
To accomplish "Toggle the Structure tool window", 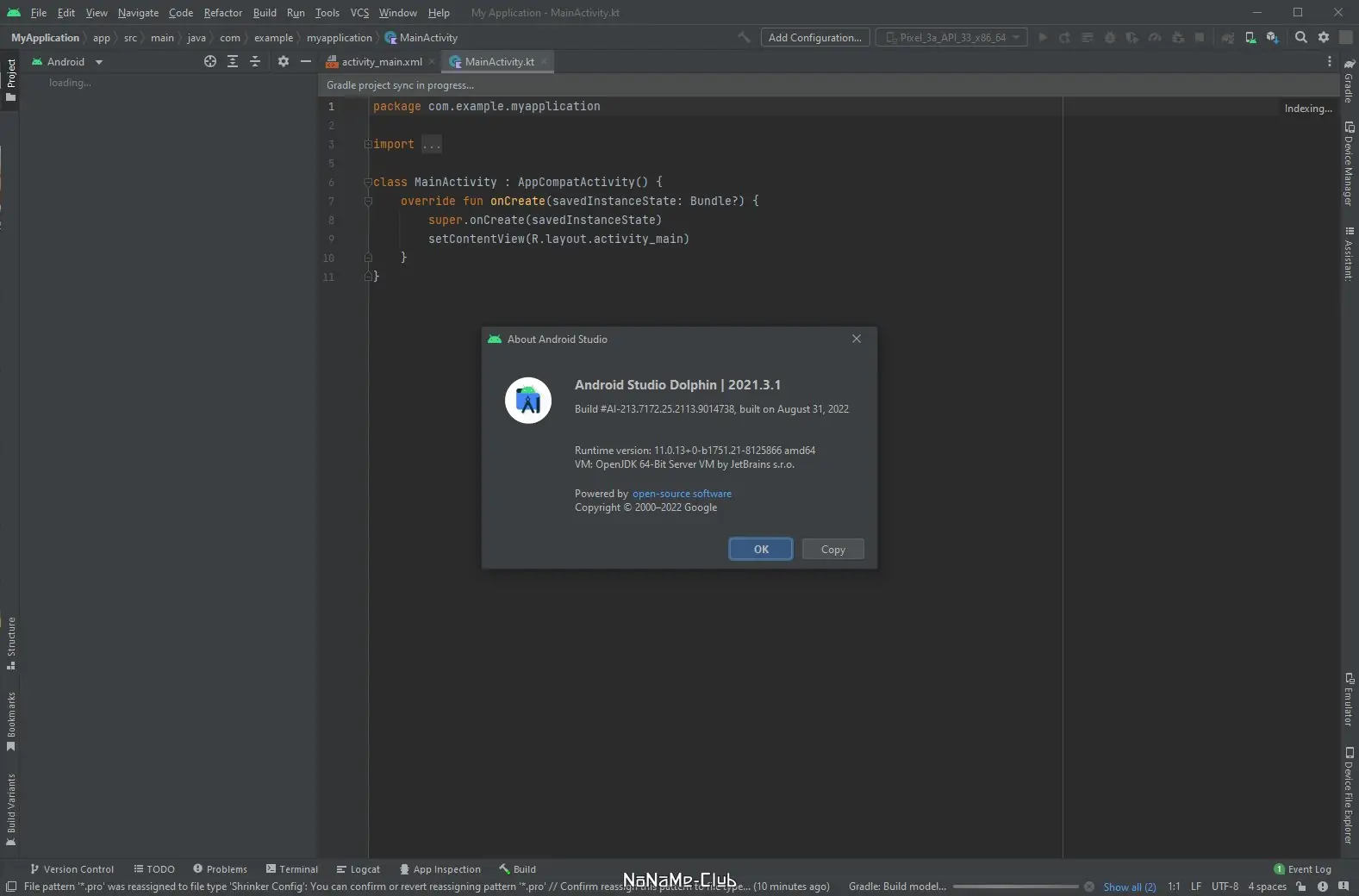I will pyautogui.click(x=10, y=643).
